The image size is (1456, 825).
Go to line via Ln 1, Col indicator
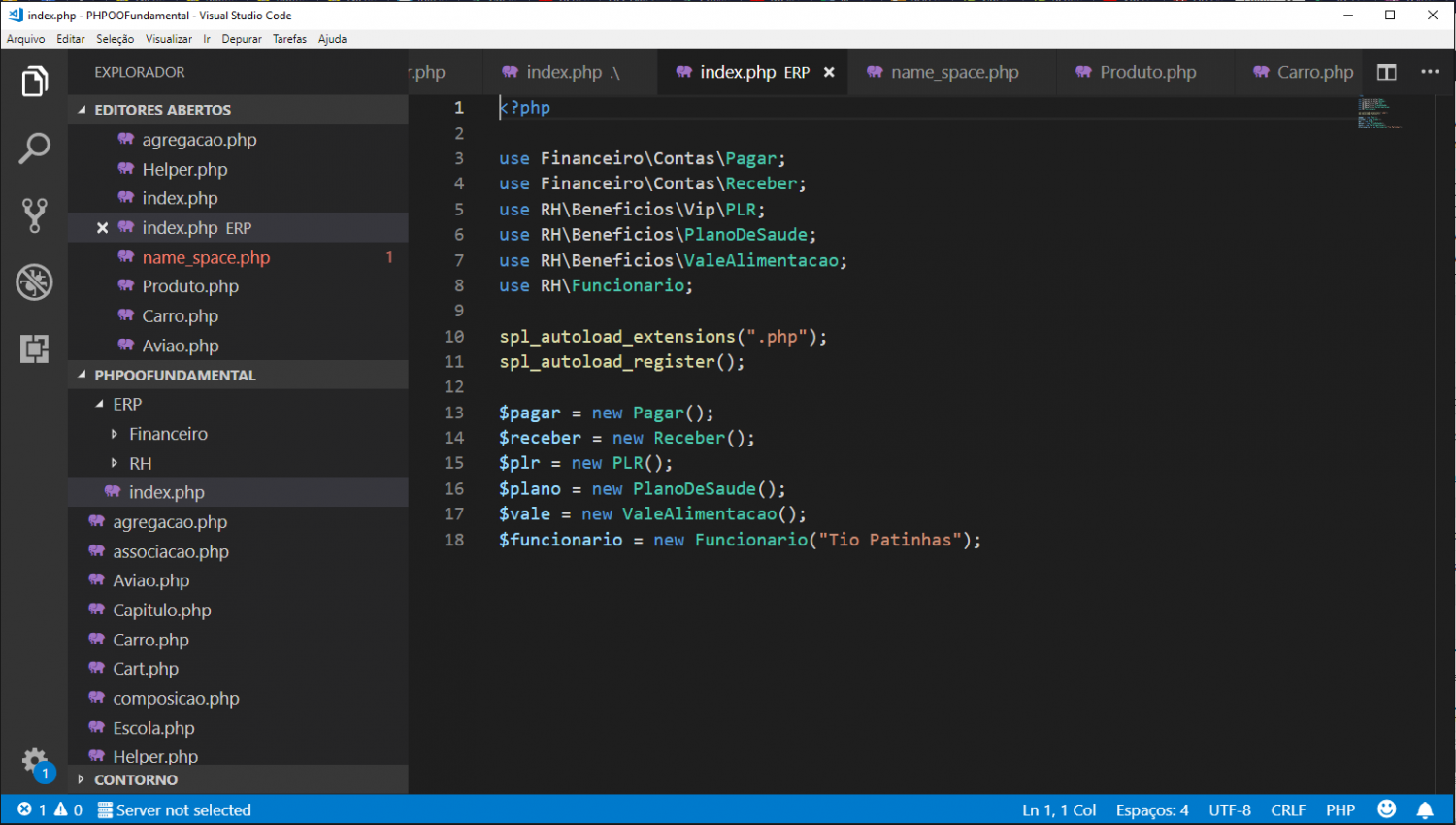coord(1059,809)
